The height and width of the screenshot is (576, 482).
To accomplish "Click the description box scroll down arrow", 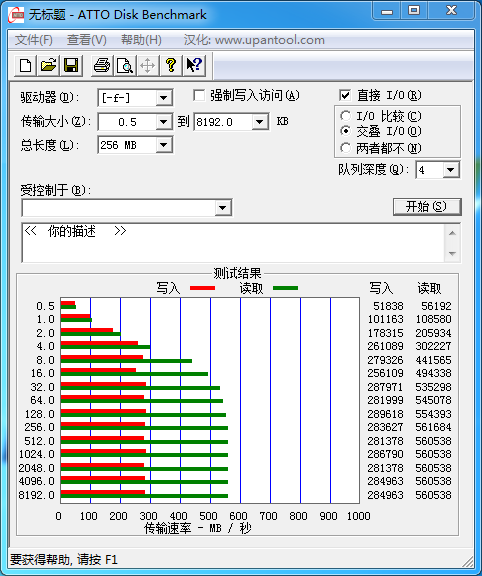I will pos(452,253).
